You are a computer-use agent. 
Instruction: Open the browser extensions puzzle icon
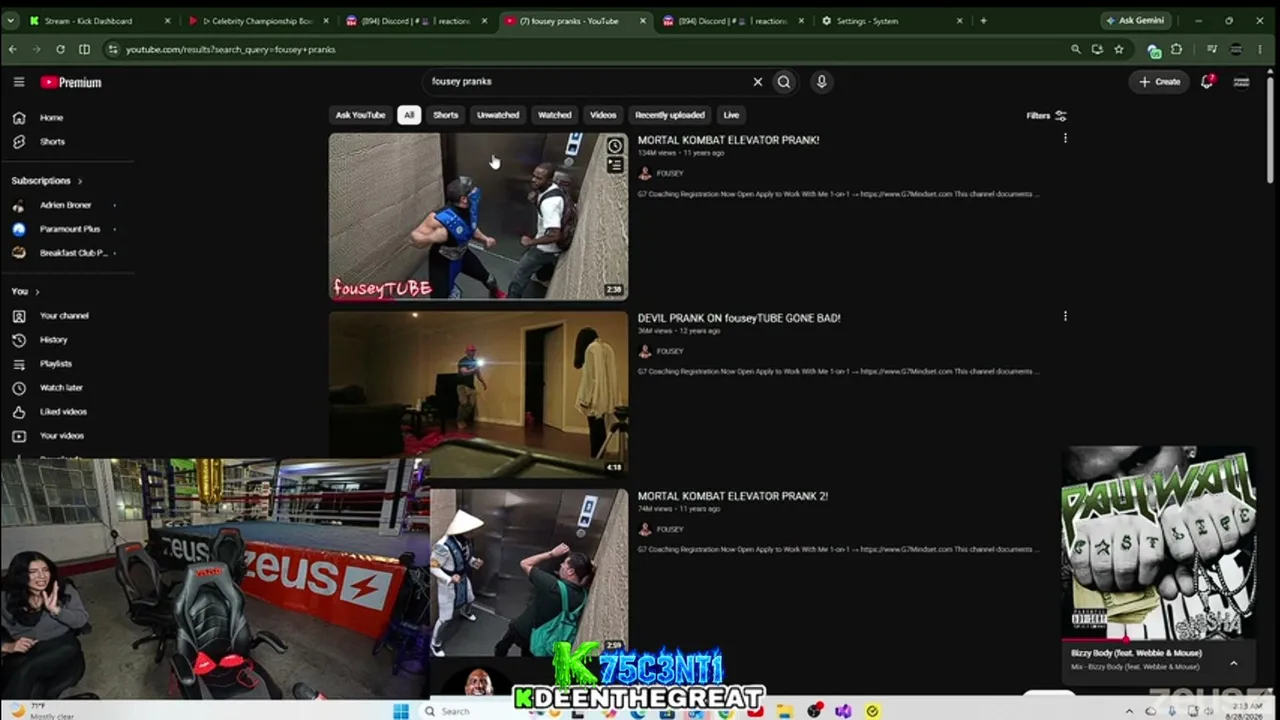[x=1177, y=49]
